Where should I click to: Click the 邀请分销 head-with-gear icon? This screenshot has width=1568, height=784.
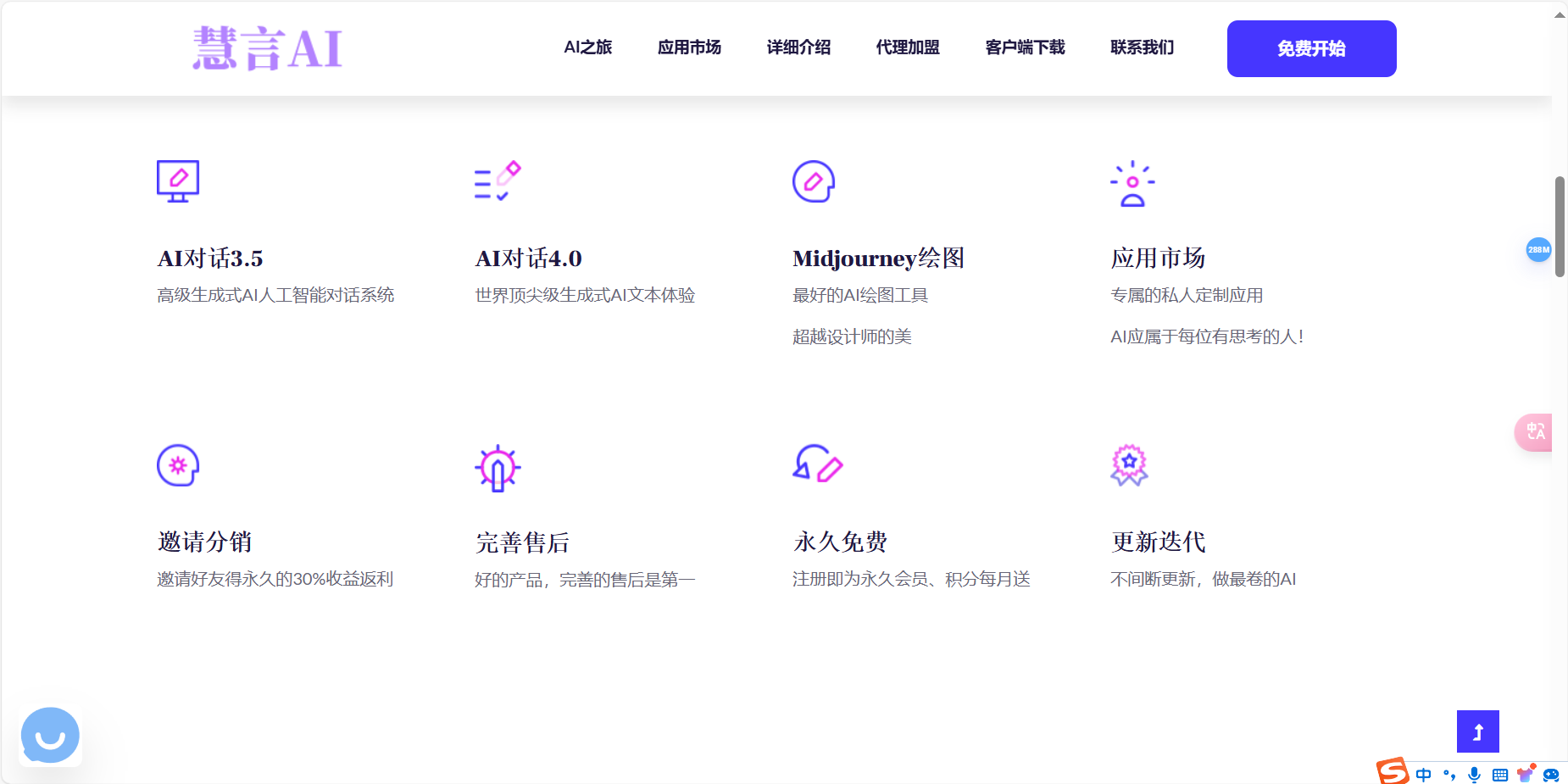(176, 464)
